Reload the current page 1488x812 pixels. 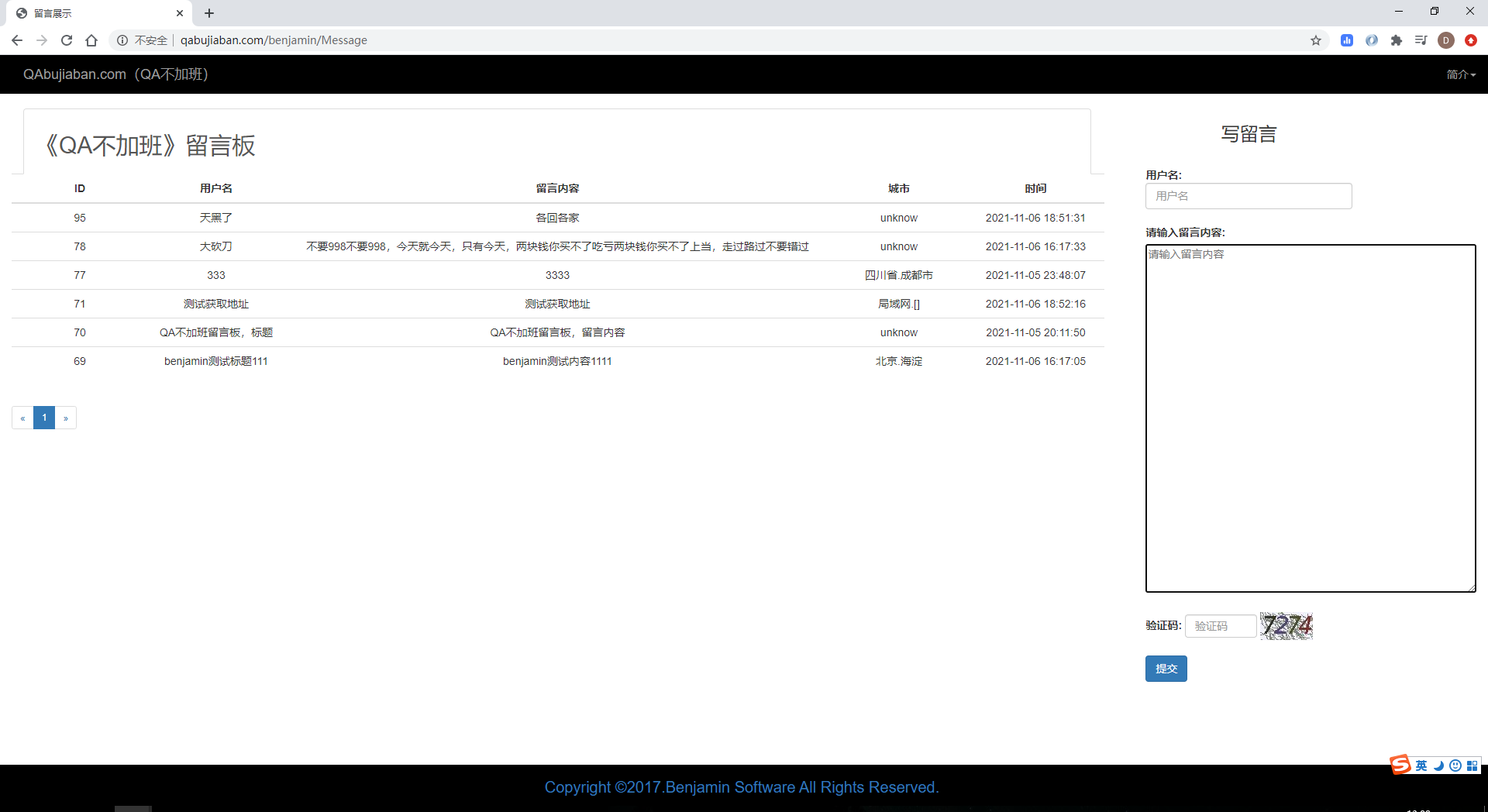coord(67,40)
